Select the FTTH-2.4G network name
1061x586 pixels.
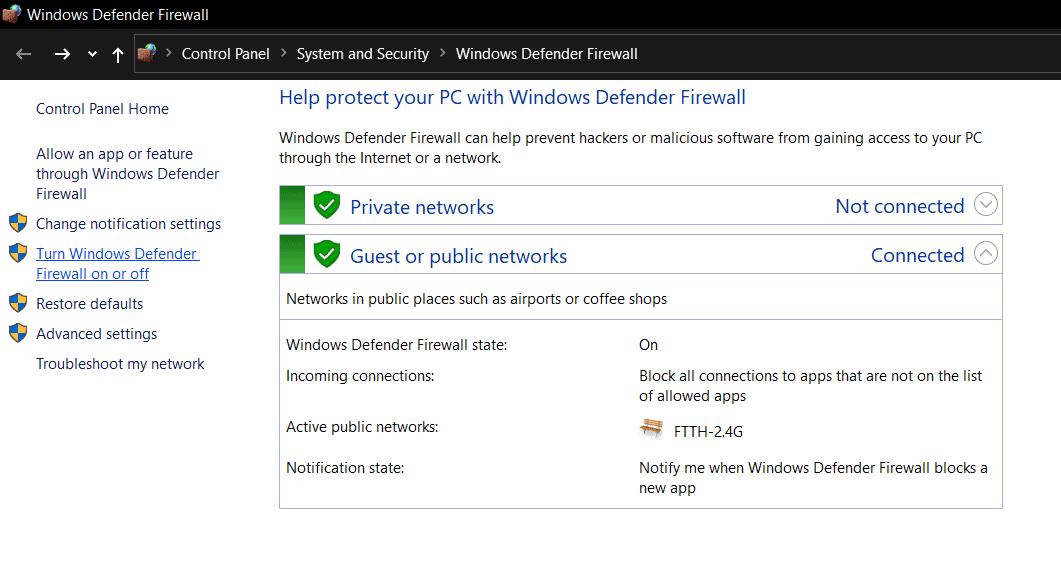(x=708, y=432)
